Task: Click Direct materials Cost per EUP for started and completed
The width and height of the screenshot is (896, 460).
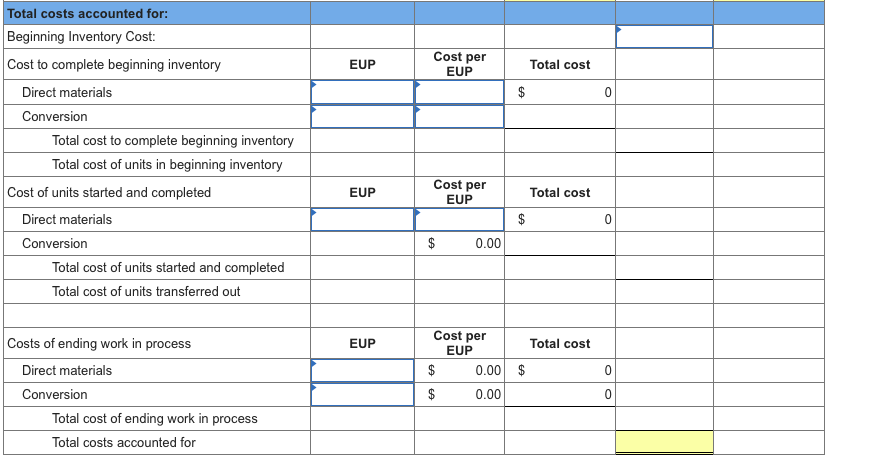Action: point(459,219)
